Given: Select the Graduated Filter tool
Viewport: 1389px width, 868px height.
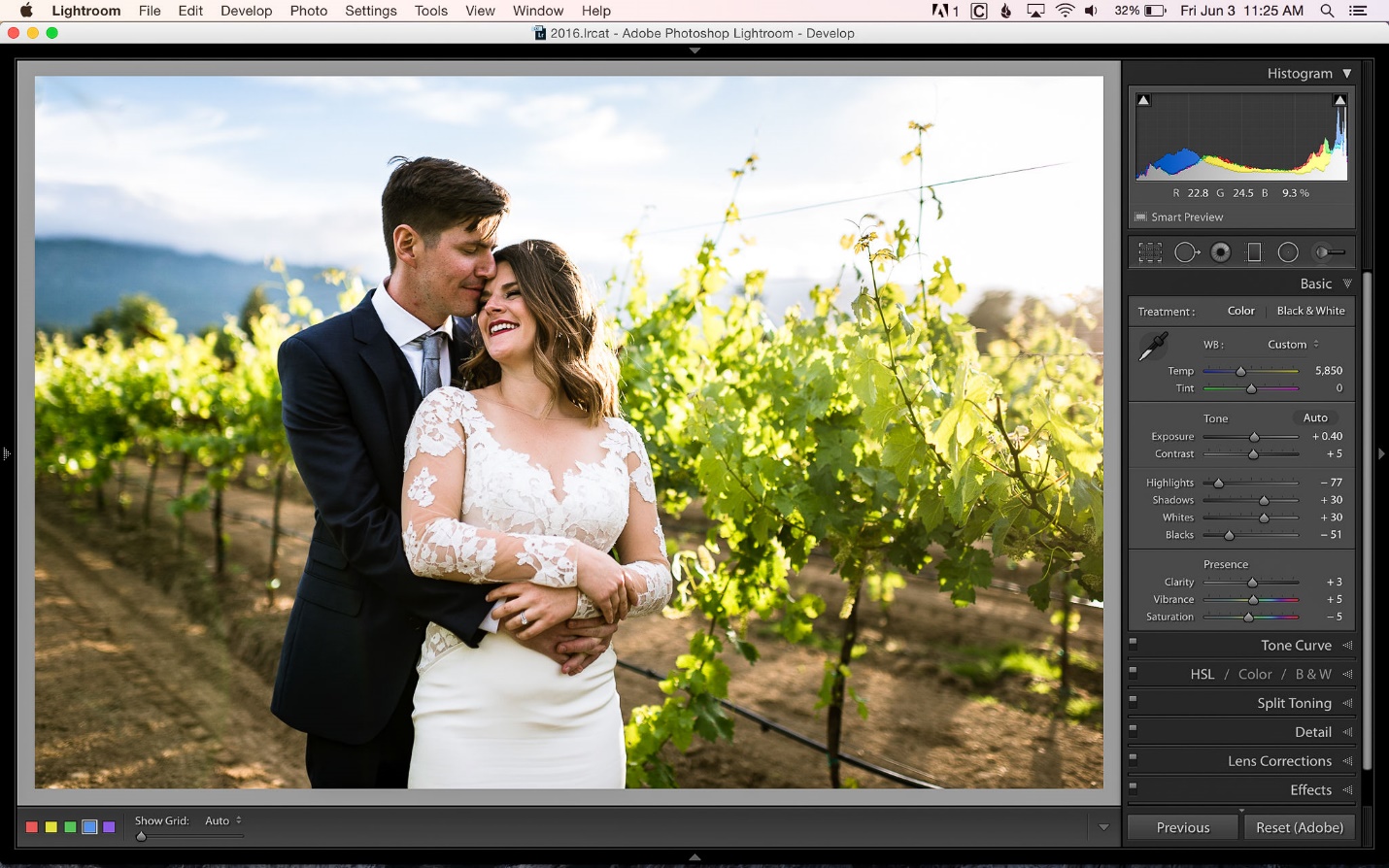Looking at the screenshot, I should tap(1254, 252).
